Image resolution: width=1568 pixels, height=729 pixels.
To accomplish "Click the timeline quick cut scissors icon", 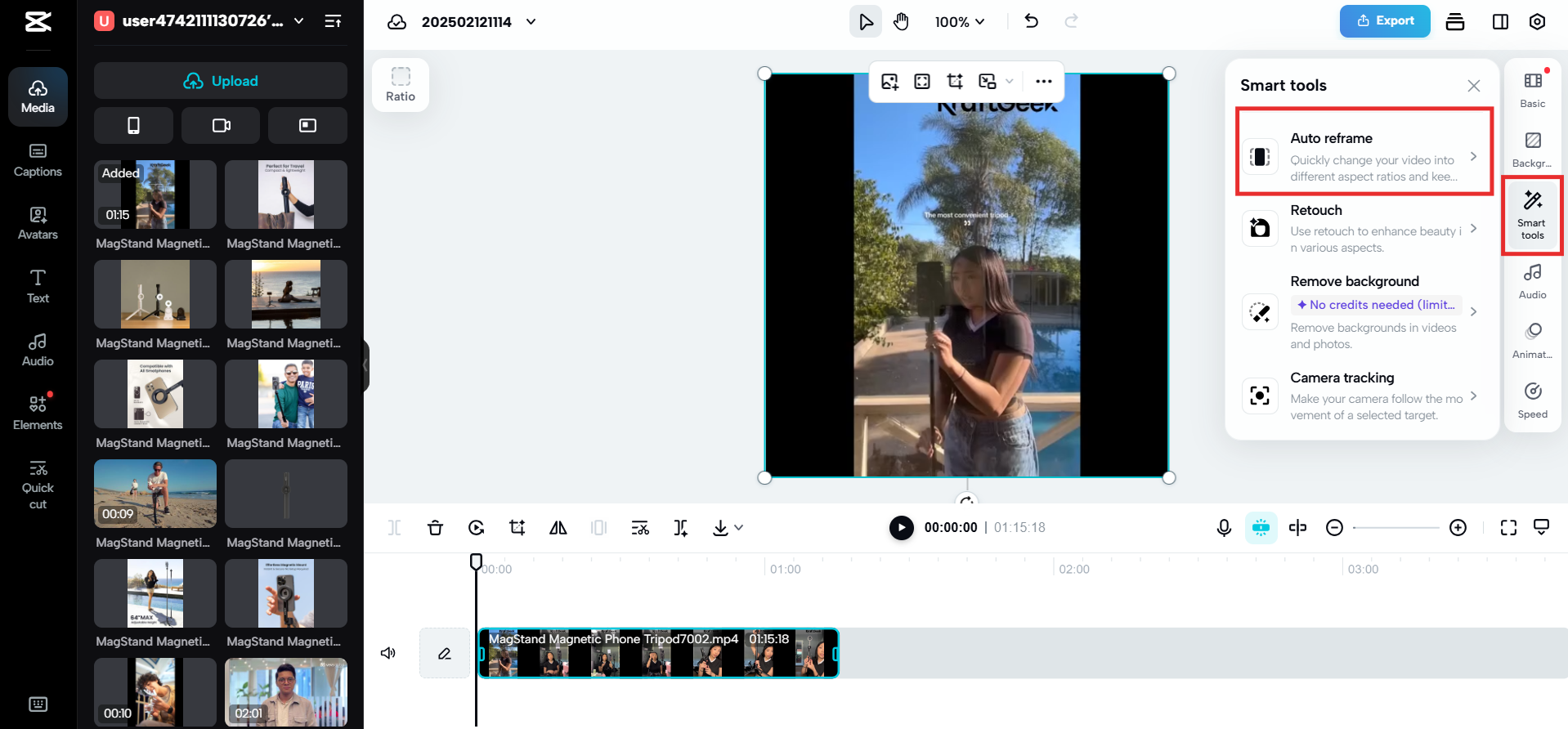I will (x=640, y=528).
